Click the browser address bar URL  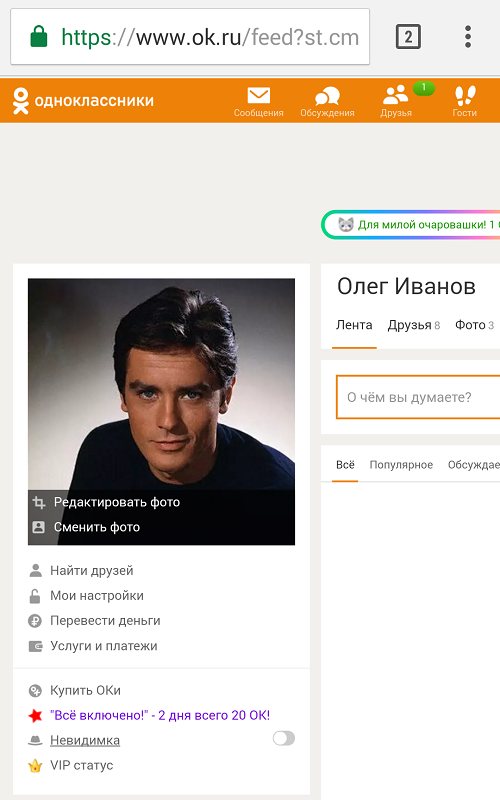210,37
